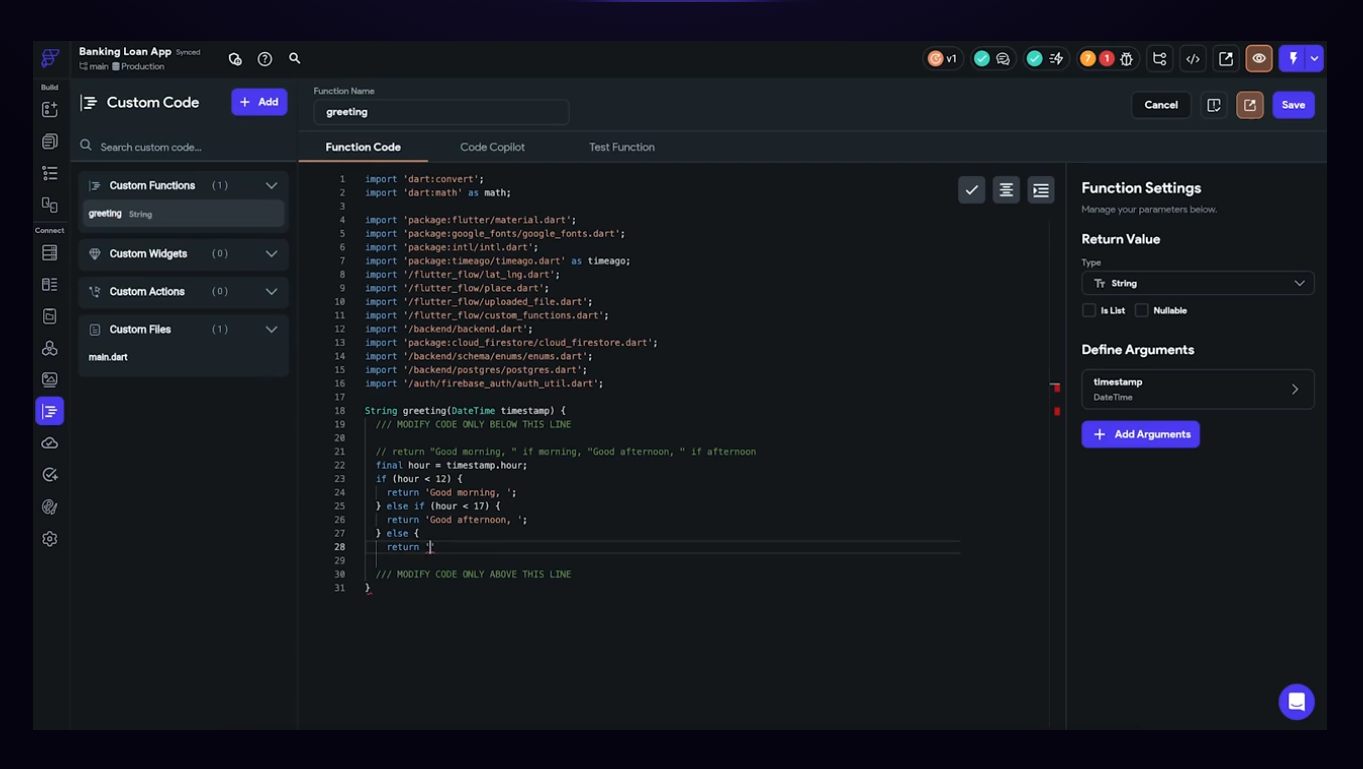Toggle the Nullable checkbox
1363x769 pixels.
(x=1141, y=311)
